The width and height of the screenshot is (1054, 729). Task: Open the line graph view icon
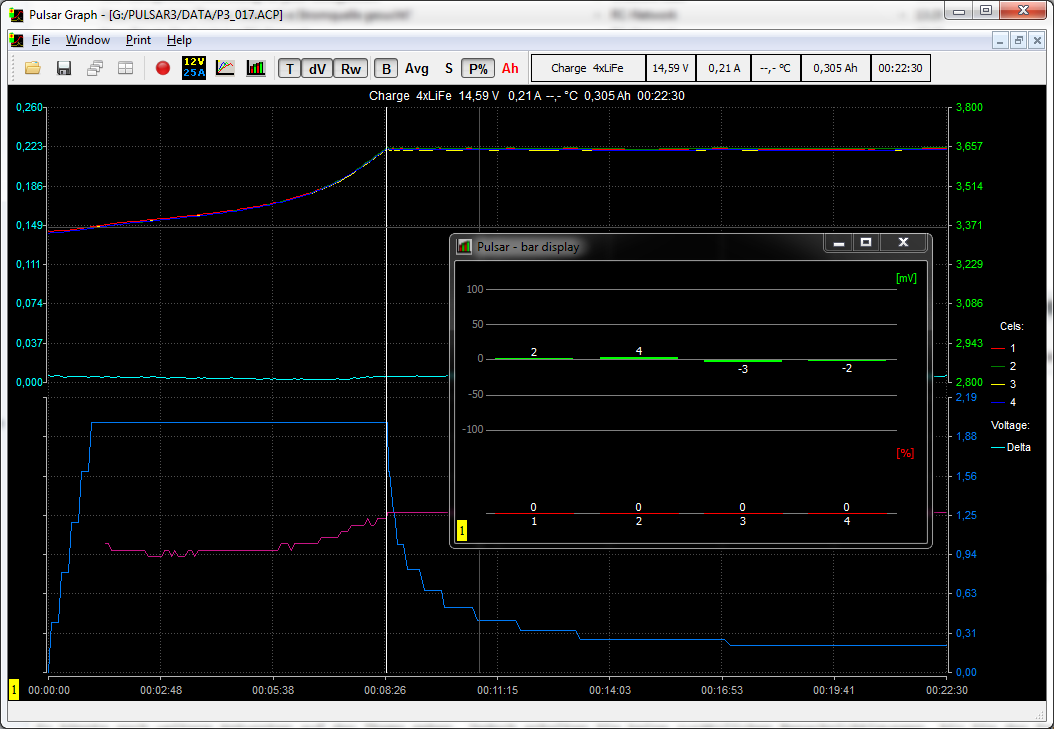pyautogui.click(x=225, y=68)
